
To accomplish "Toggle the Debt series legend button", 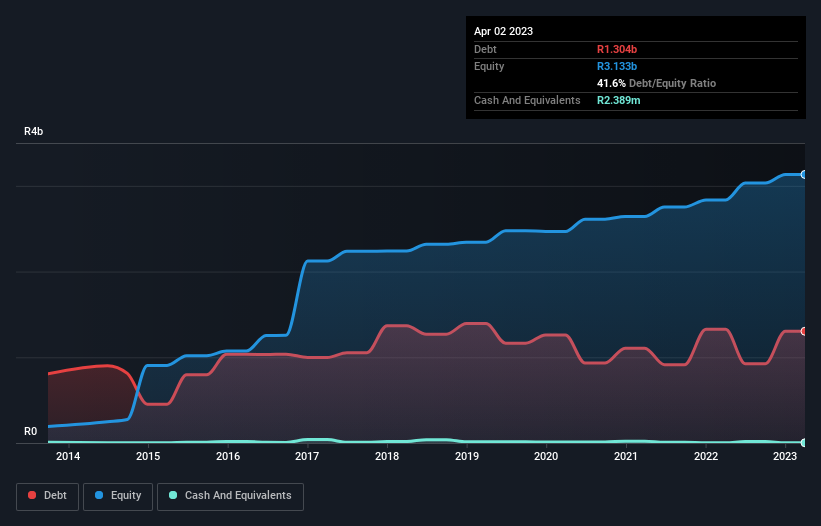I will pos(47,496).
